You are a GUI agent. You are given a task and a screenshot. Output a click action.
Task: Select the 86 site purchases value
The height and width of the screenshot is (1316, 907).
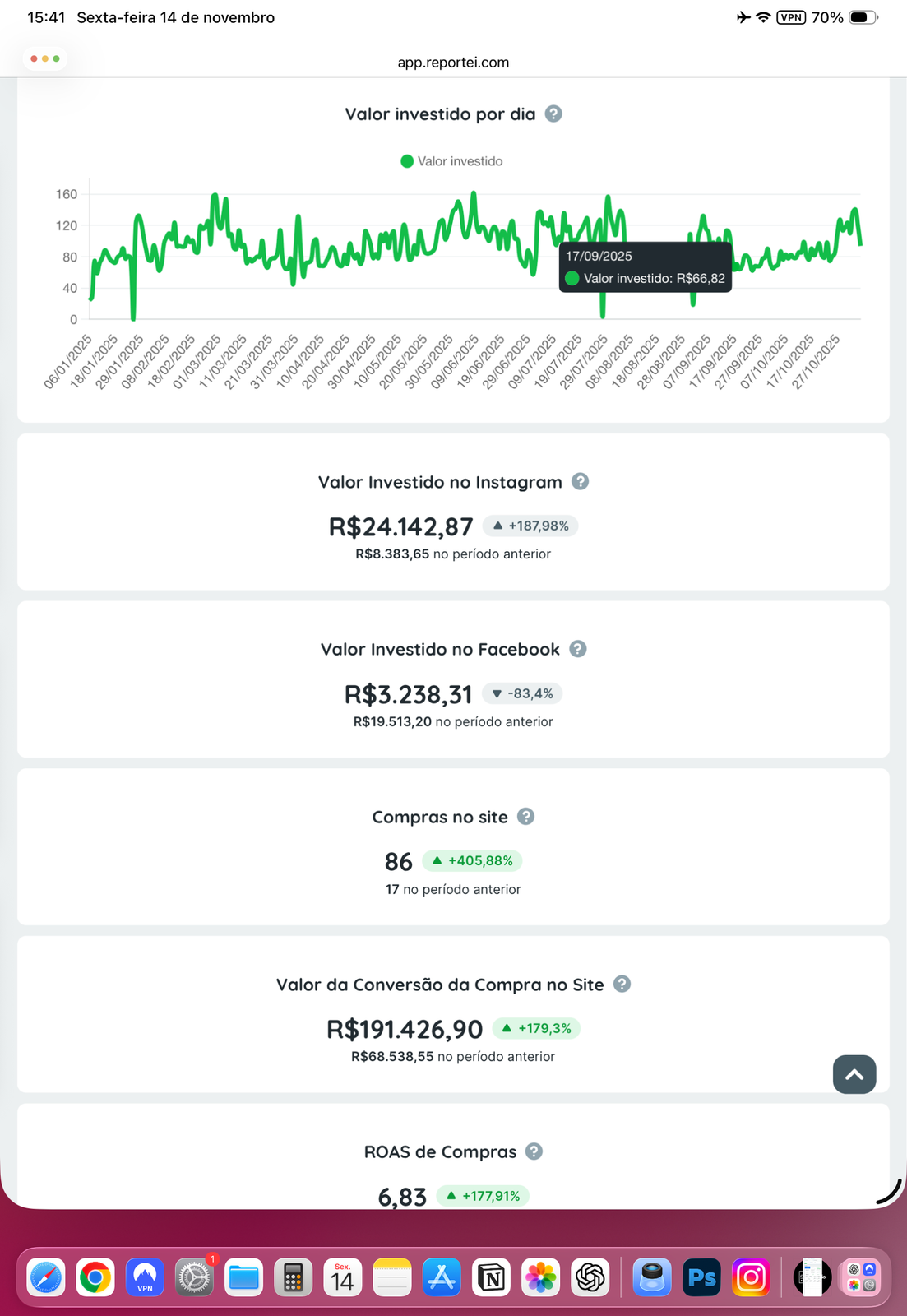pyautogui.click(x=398, y=861)
